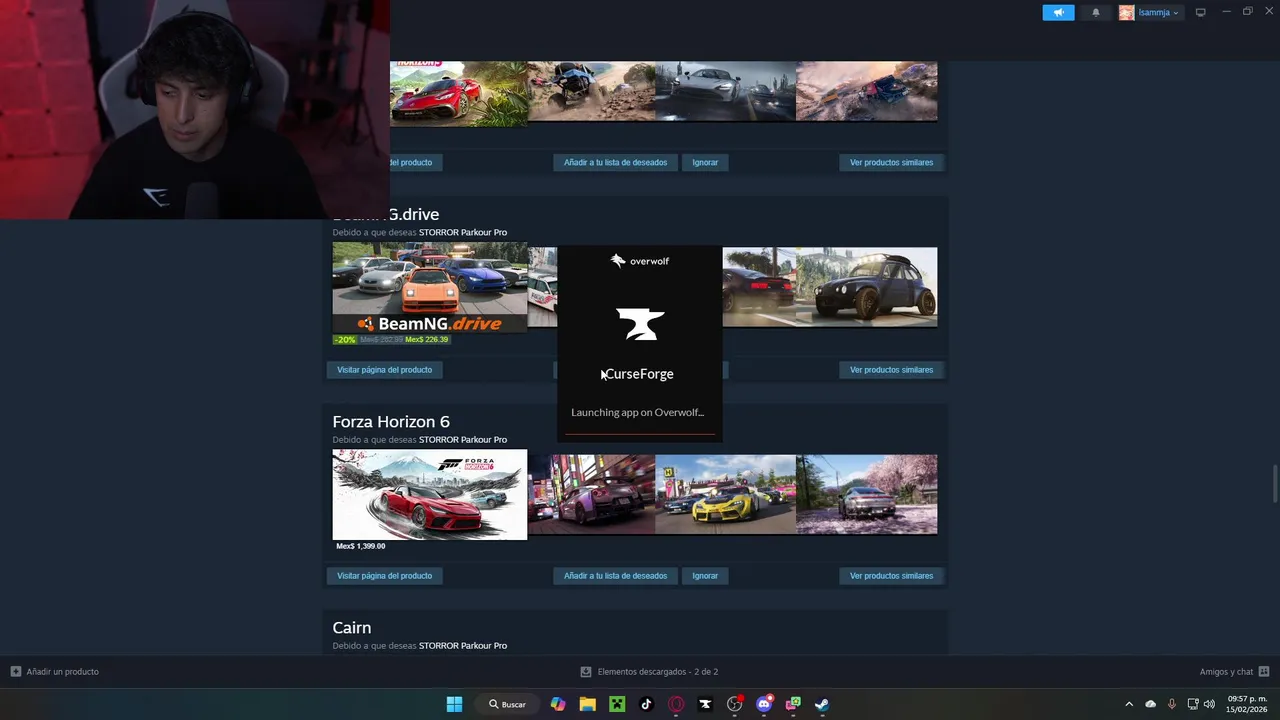Click the streamer webcam overlay
This screenshot has width=1280, height=720.
[195, 110]
